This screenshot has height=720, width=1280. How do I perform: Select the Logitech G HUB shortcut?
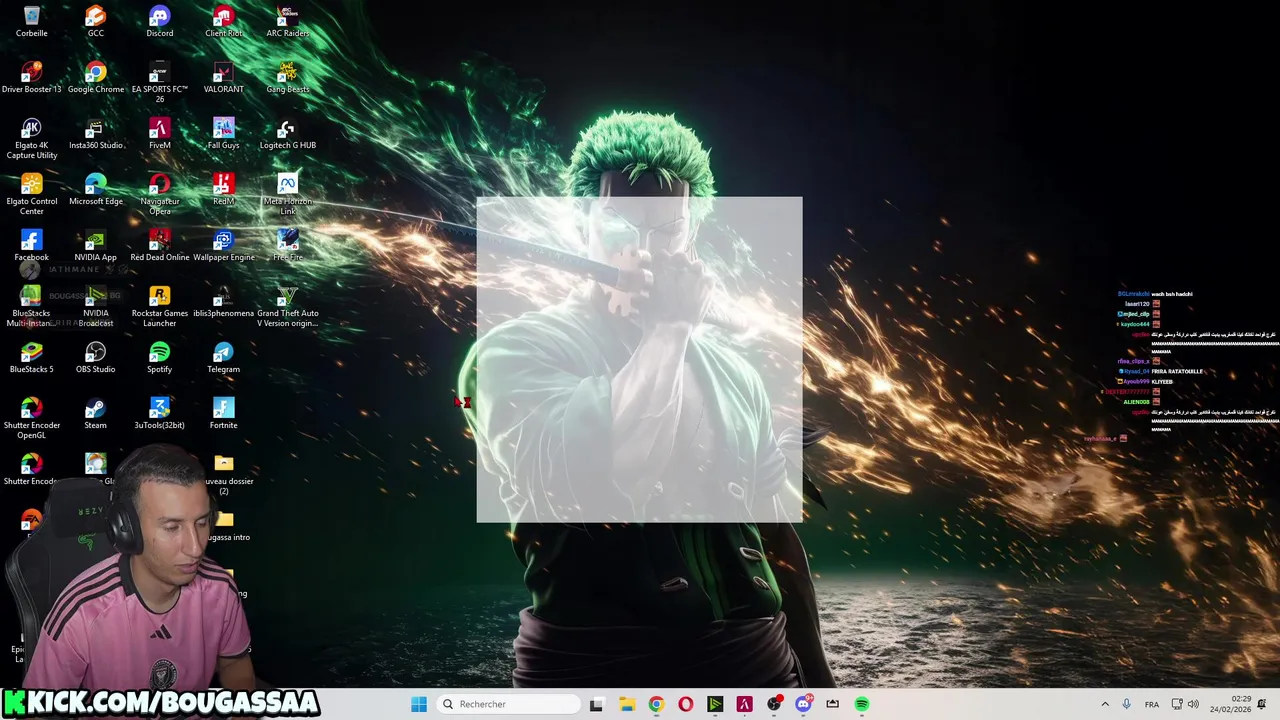click(288, 134)
